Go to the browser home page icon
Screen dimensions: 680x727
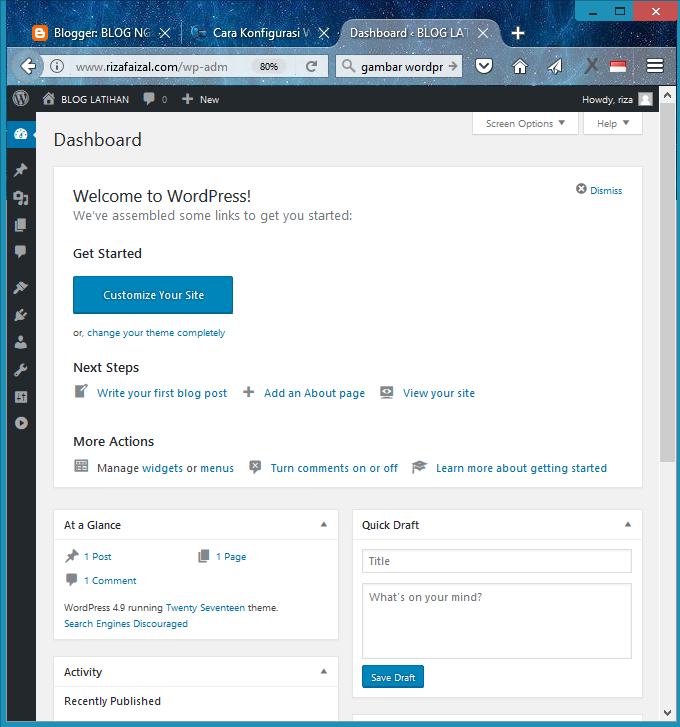pos(520,66)
